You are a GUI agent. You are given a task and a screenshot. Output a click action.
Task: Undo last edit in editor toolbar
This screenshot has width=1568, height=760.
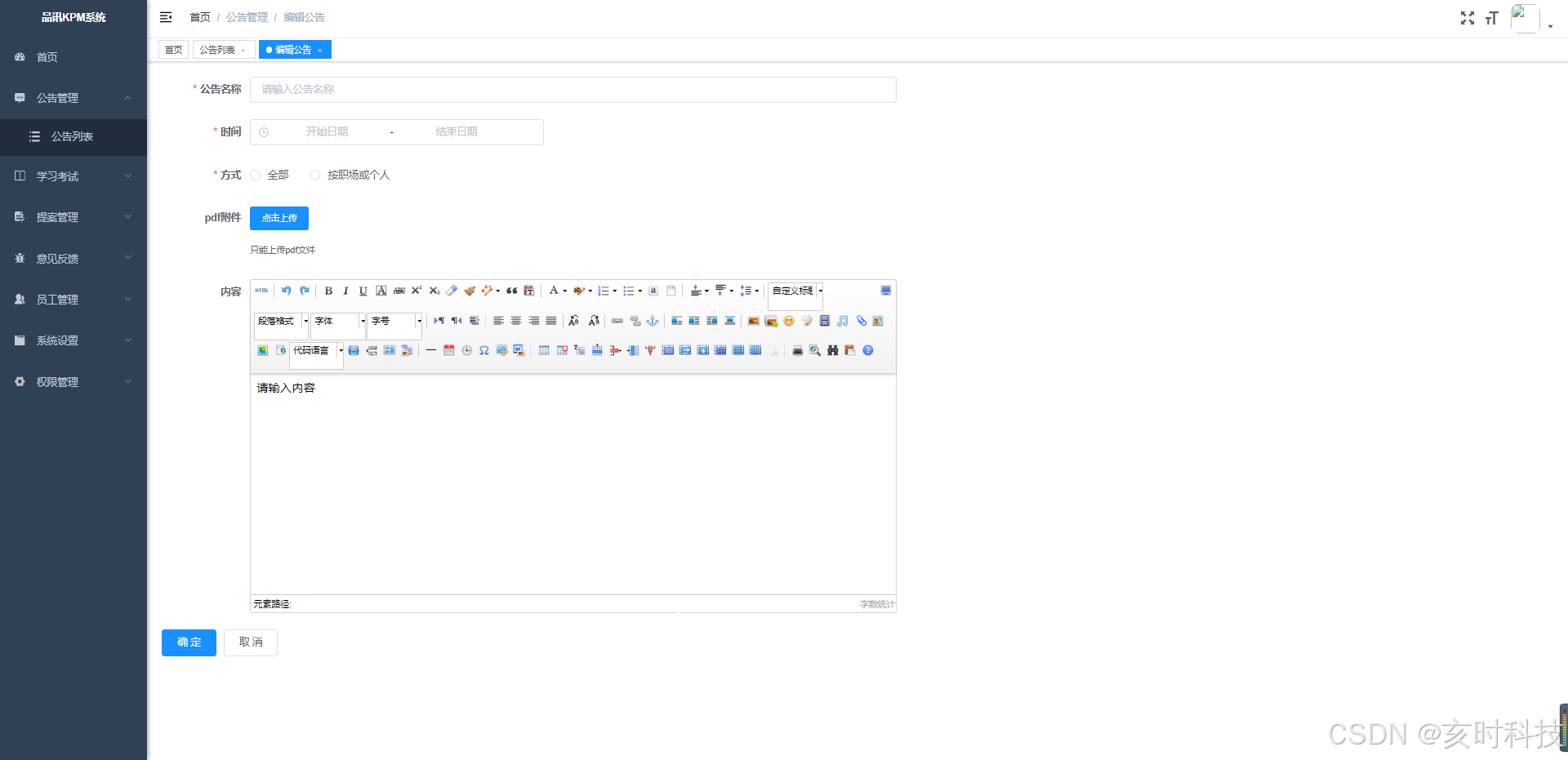[287, 291]
